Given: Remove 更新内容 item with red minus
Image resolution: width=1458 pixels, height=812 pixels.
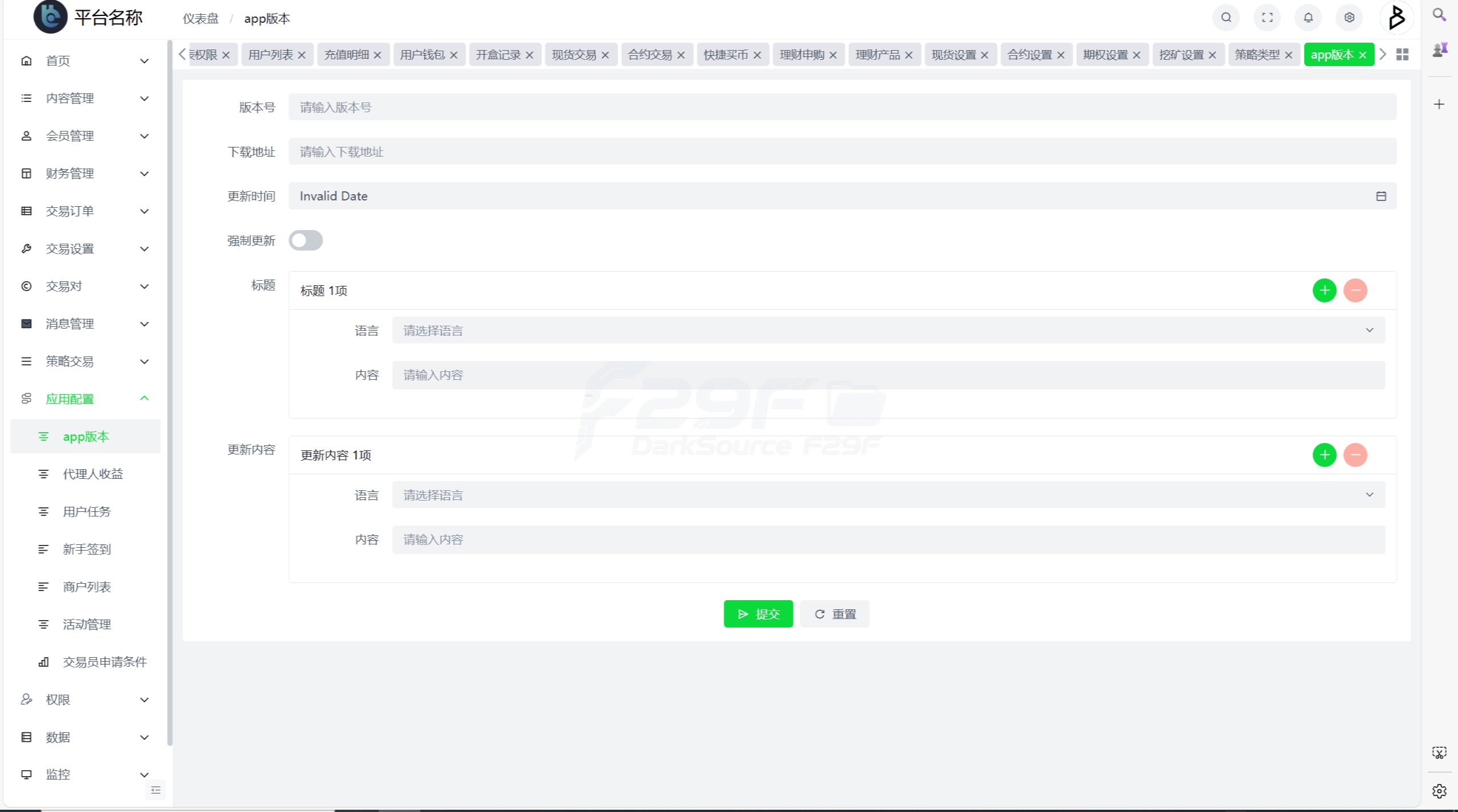Looking at the screenshot, I should [x=1355, y=455].
